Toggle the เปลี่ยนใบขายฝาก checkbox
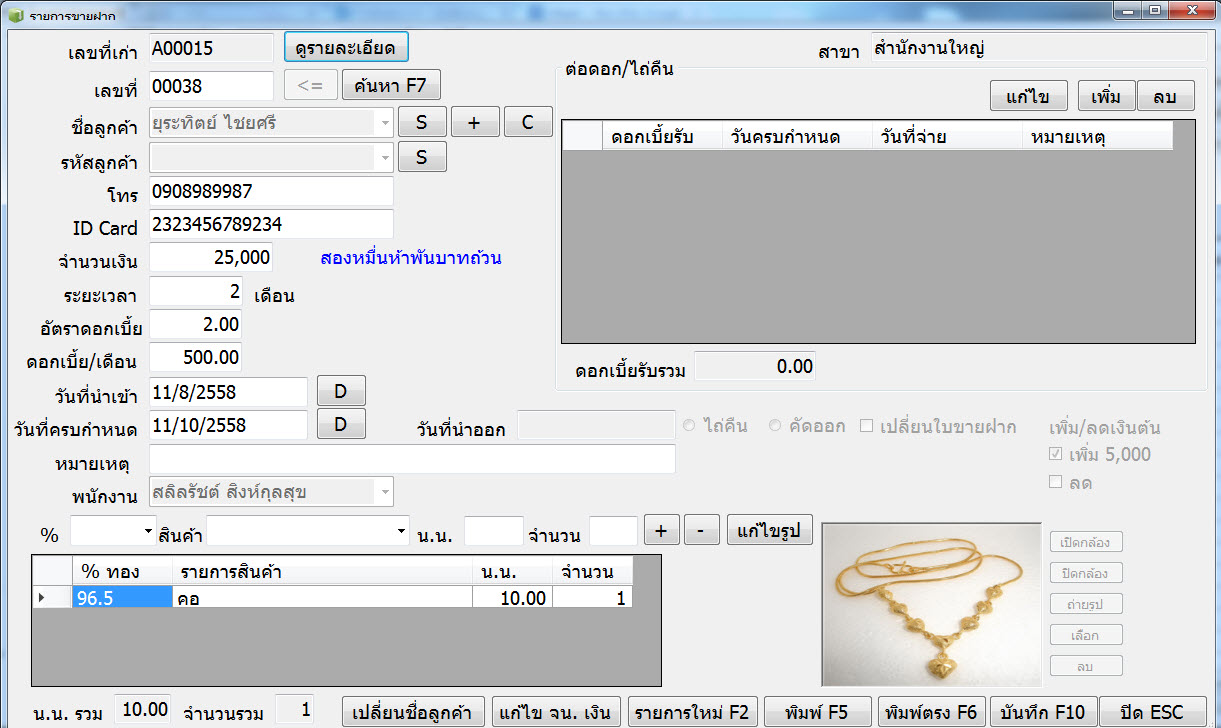Screen dimensions: 1221x728 866,426
